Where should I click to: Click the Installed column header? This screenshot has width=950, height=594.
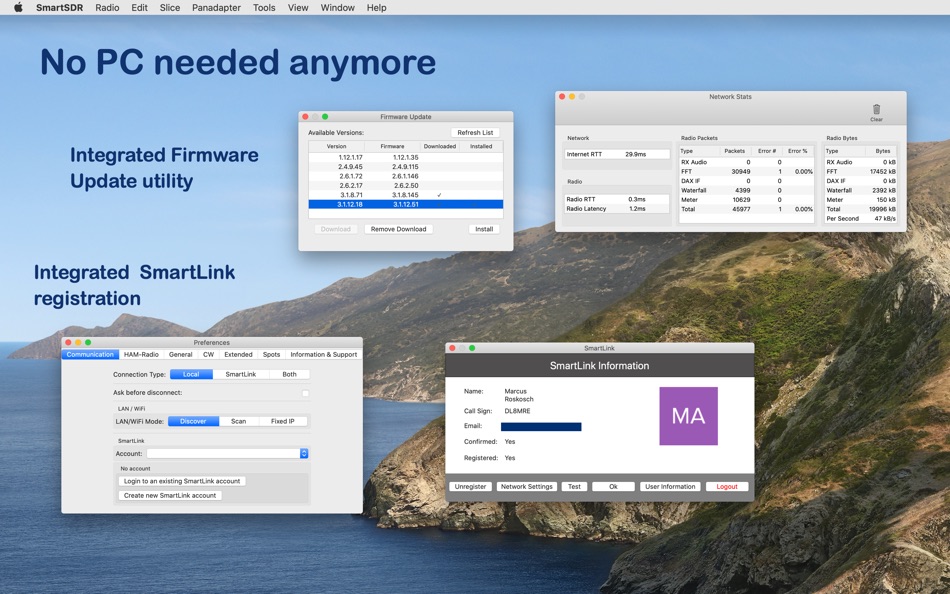tap(481, 146)
